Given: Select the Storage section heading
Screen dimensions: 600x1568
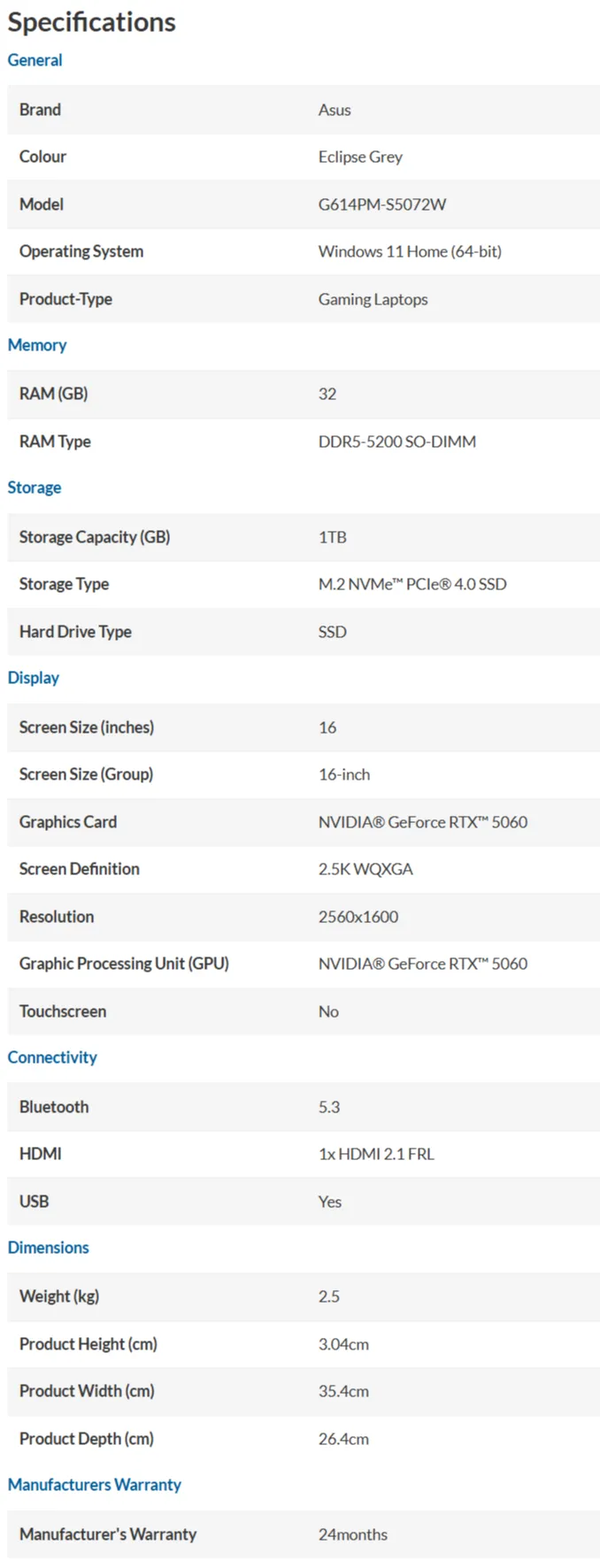Looking at the screenshot, I should 35,488.
